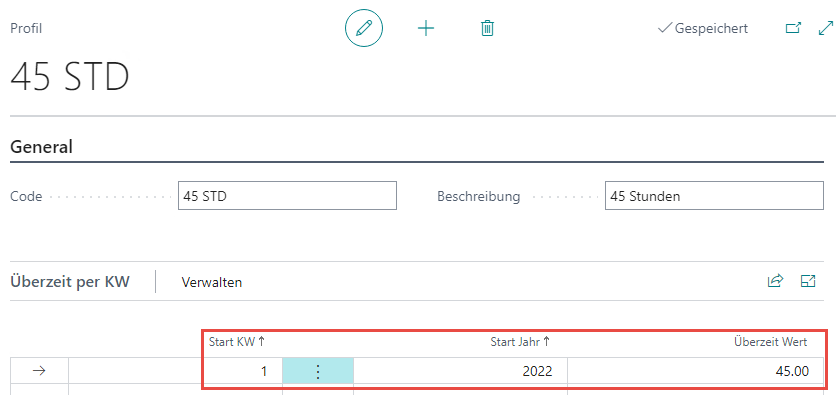Open row options three-dot menu
This screenshot has width=836, height=395.
tap(318, 371)
